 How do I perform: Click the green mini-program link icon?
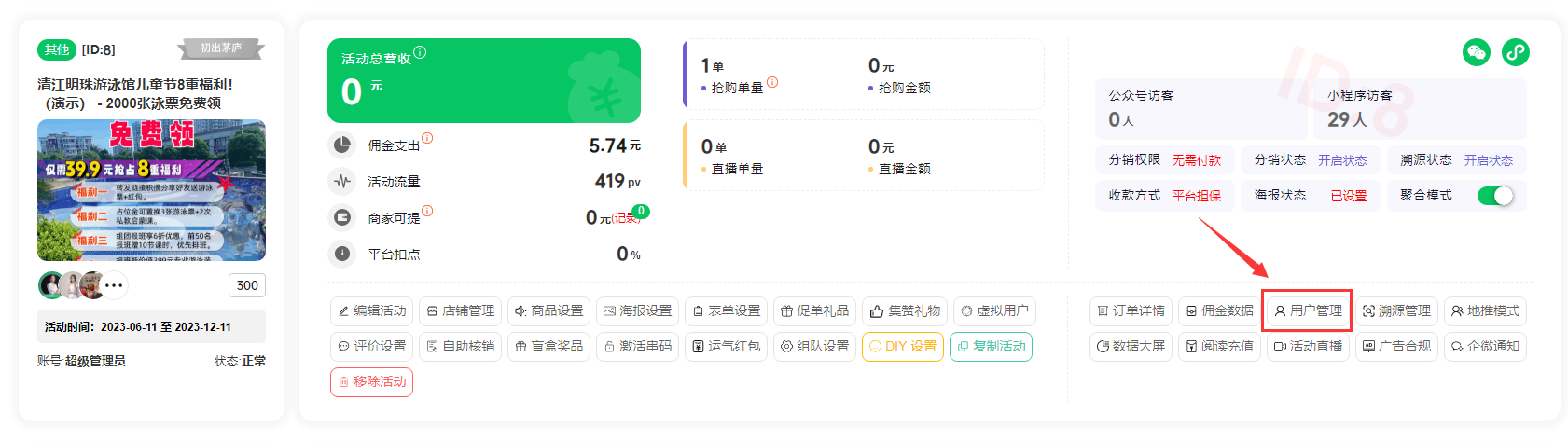pos(1516,52)
